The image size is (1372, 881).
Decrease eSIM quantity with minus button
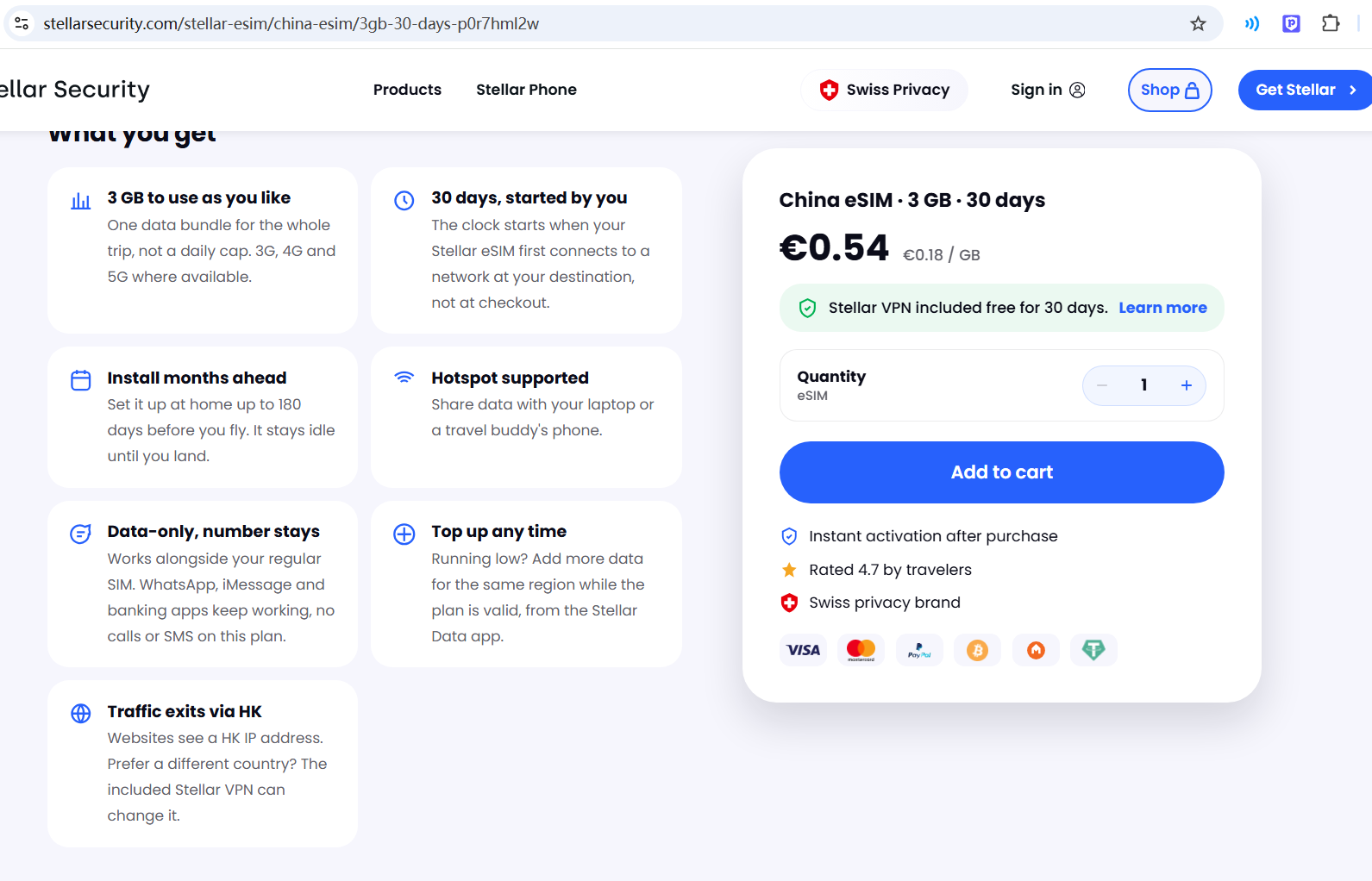1102,385
